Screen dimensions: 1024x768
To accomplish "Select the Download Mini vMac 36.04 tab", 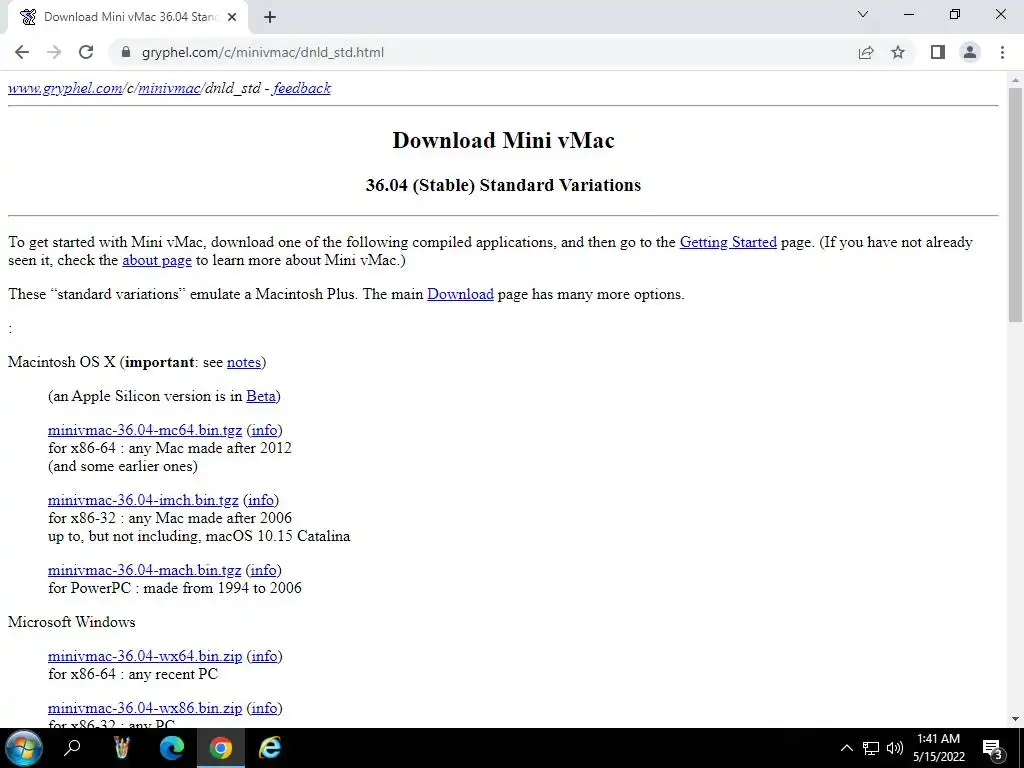I will pyautogui.click(x=128, y=18).
